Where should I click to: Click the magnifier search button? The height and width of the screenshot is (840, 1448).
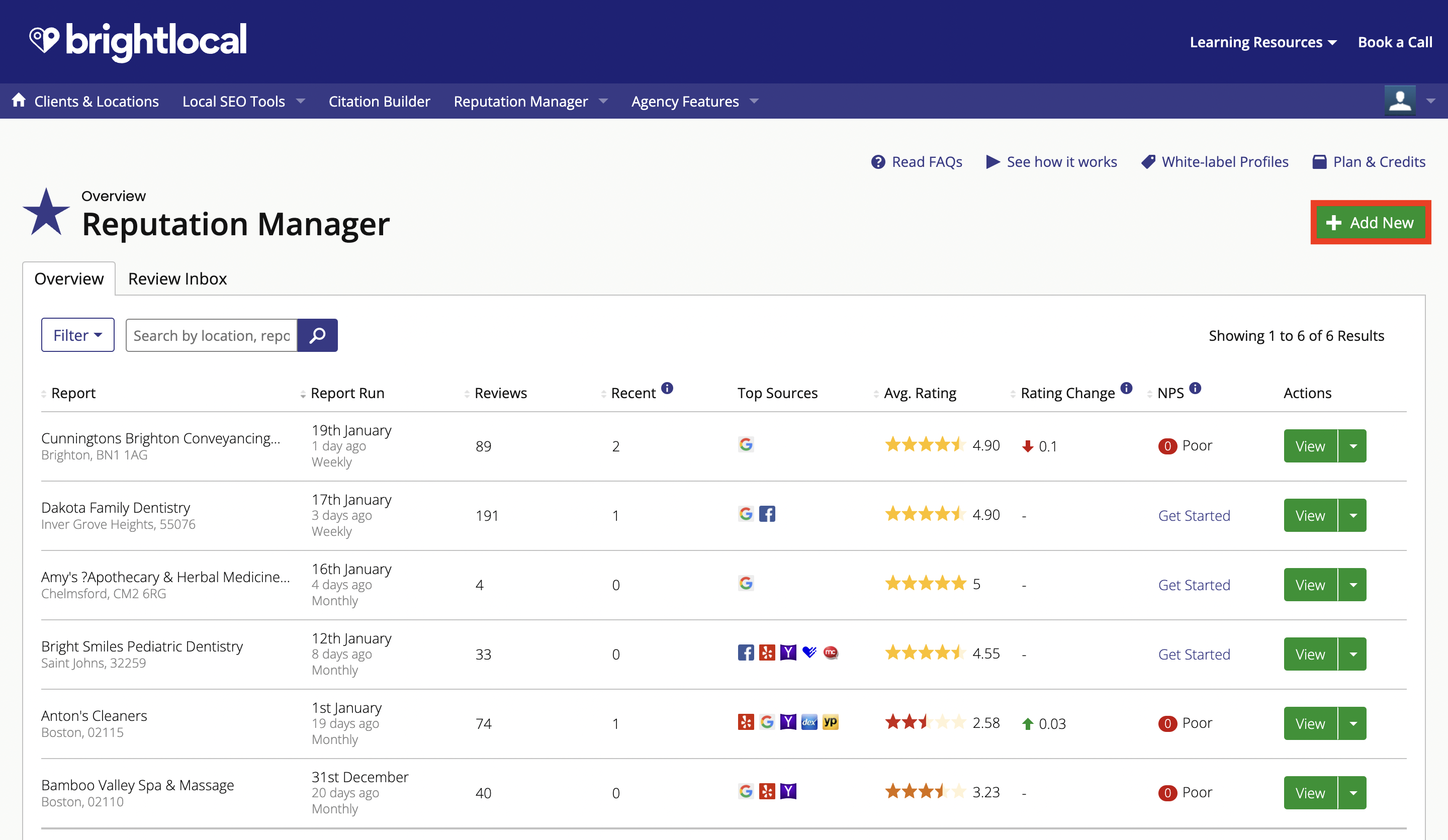(317, 335)
